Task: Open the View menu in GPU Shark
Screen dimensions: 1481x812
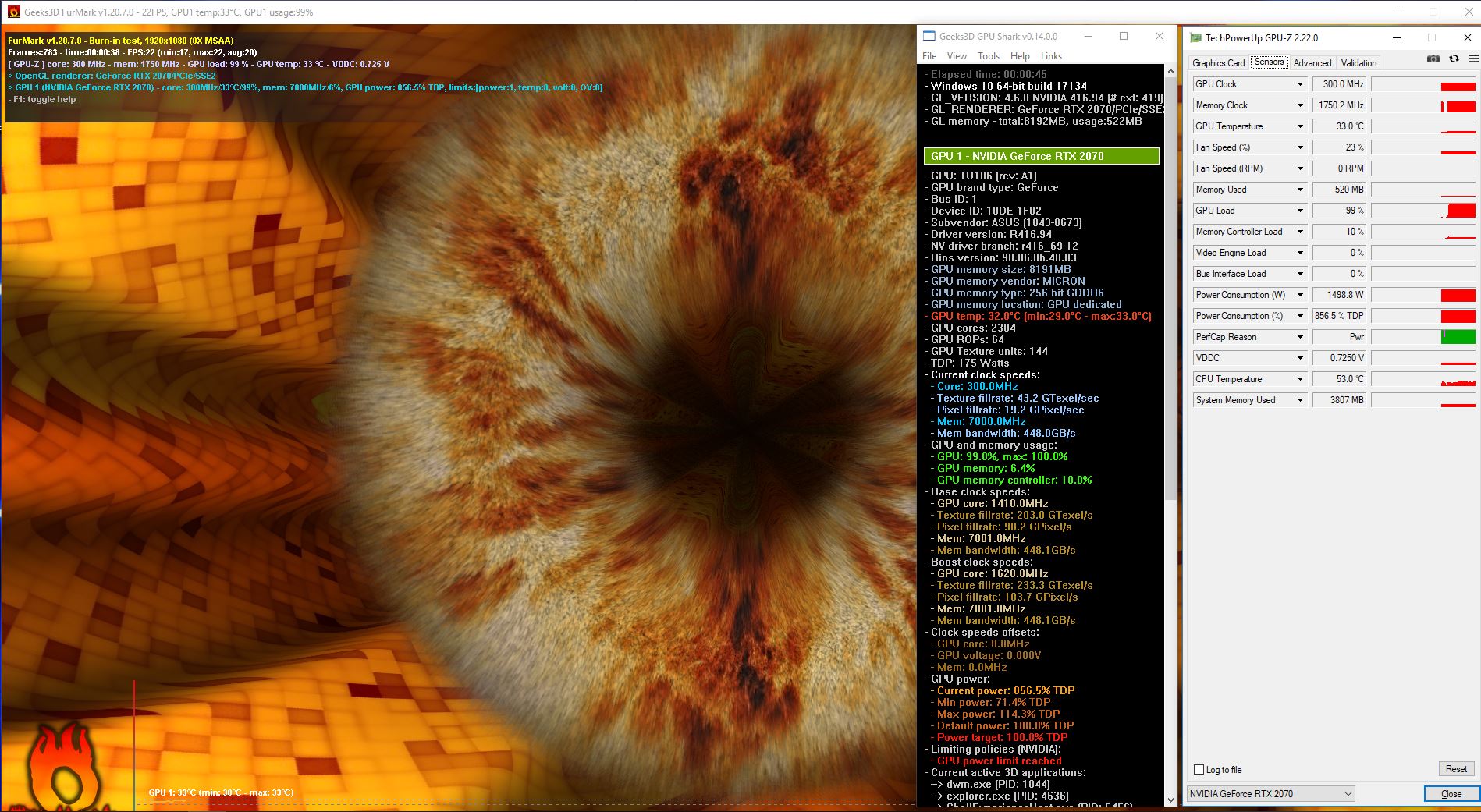Action: (957, 56)
